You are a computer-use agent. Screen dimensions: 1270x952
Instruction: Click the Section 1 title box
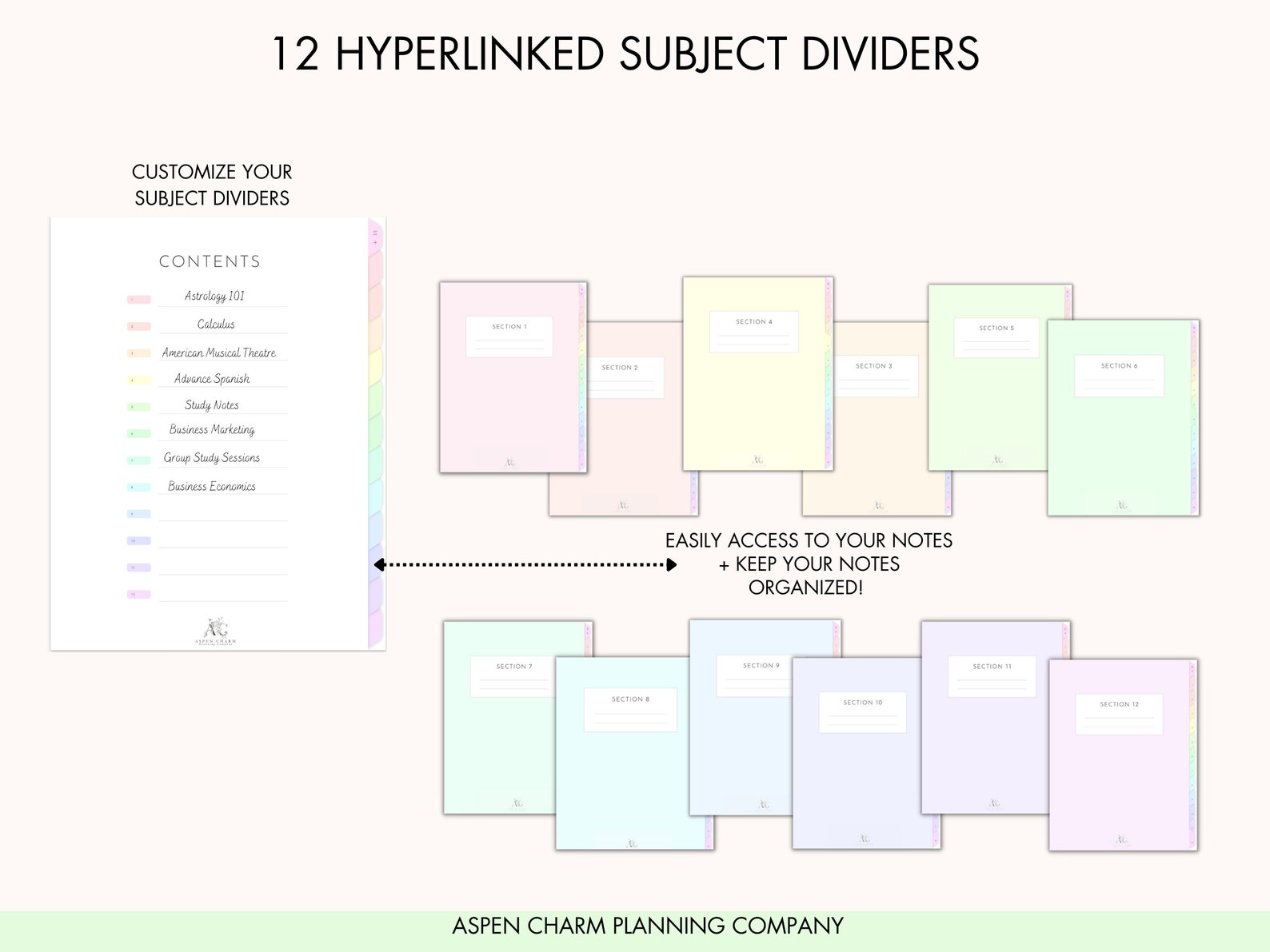pos(509,337)
